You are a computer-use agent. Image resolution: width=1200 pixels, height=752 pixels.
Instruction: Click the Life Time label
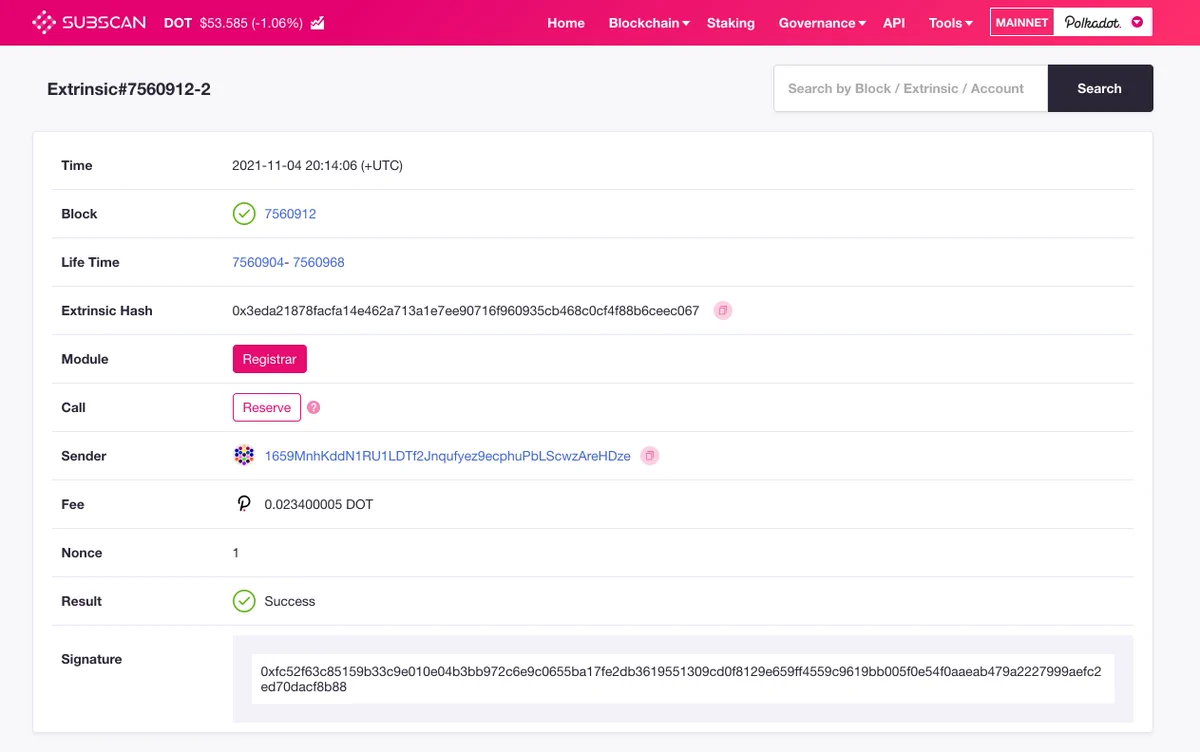click(x=90, y=262)
